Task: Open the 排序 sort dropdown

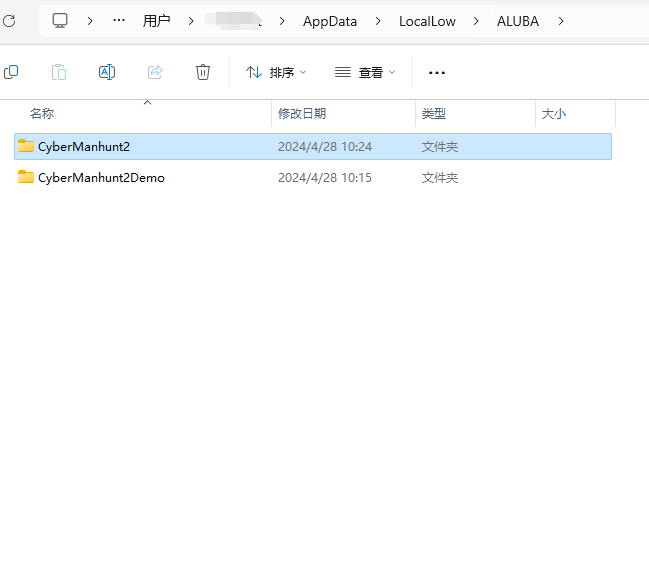Action: (x=276, y=72)
